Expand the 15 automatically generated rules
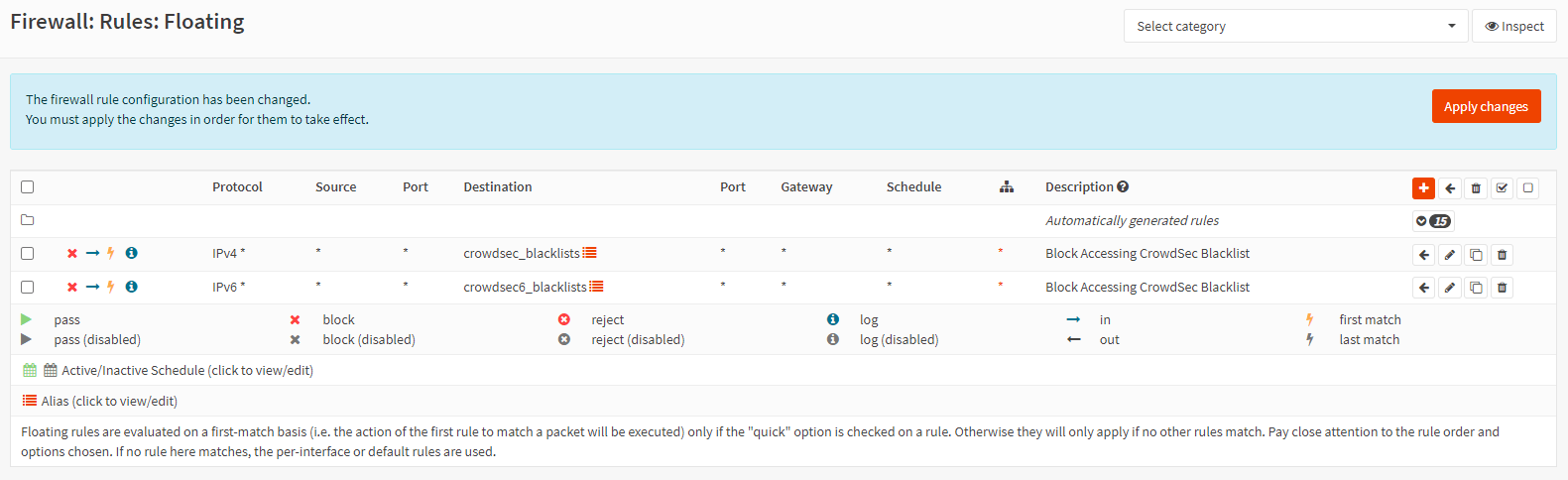Viewport: 1568px width, 480px height. click(x=1433, y=221)
